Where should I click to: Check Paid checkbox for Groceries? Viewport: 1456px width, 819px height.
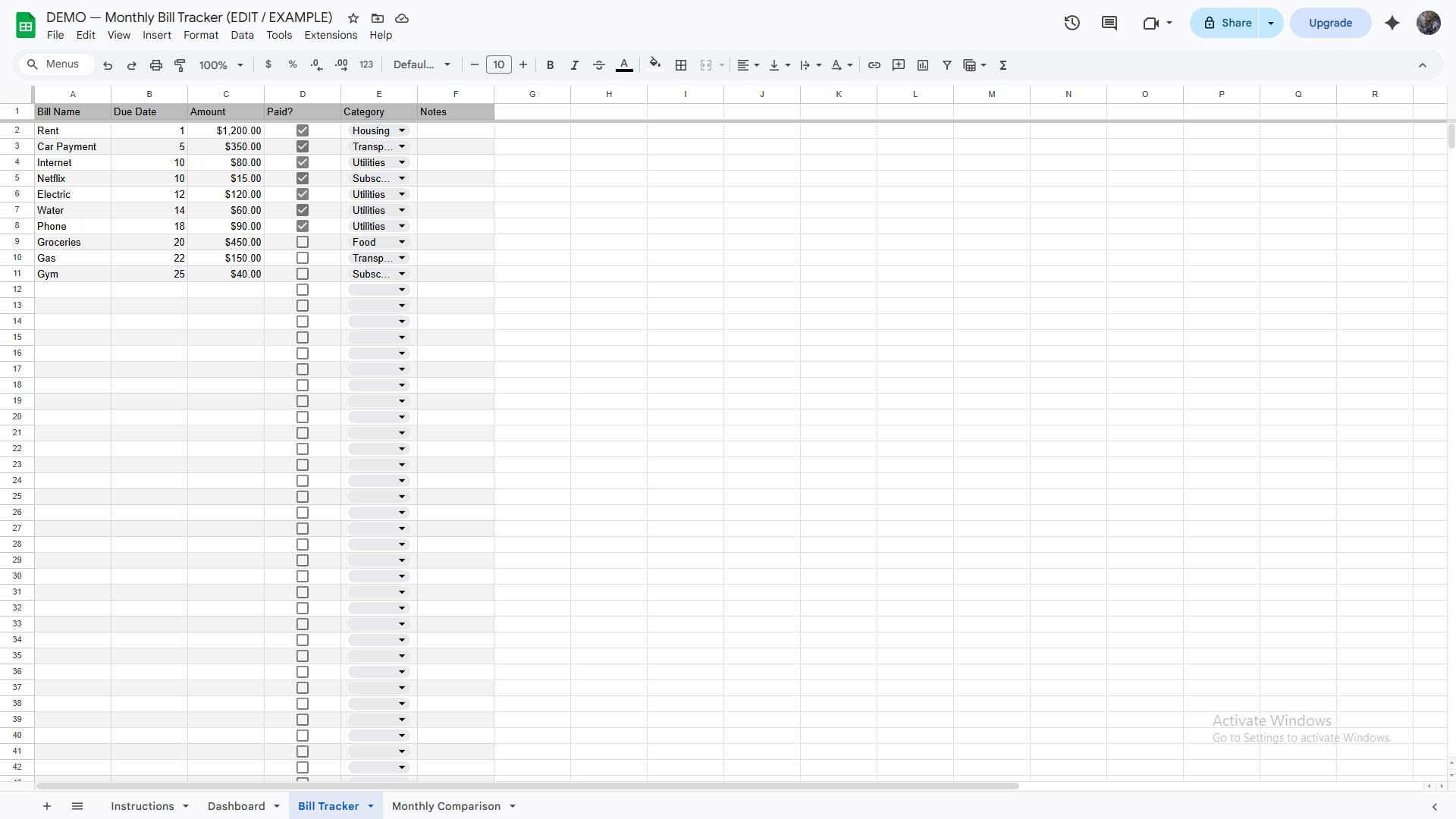(x=303, y=242)
